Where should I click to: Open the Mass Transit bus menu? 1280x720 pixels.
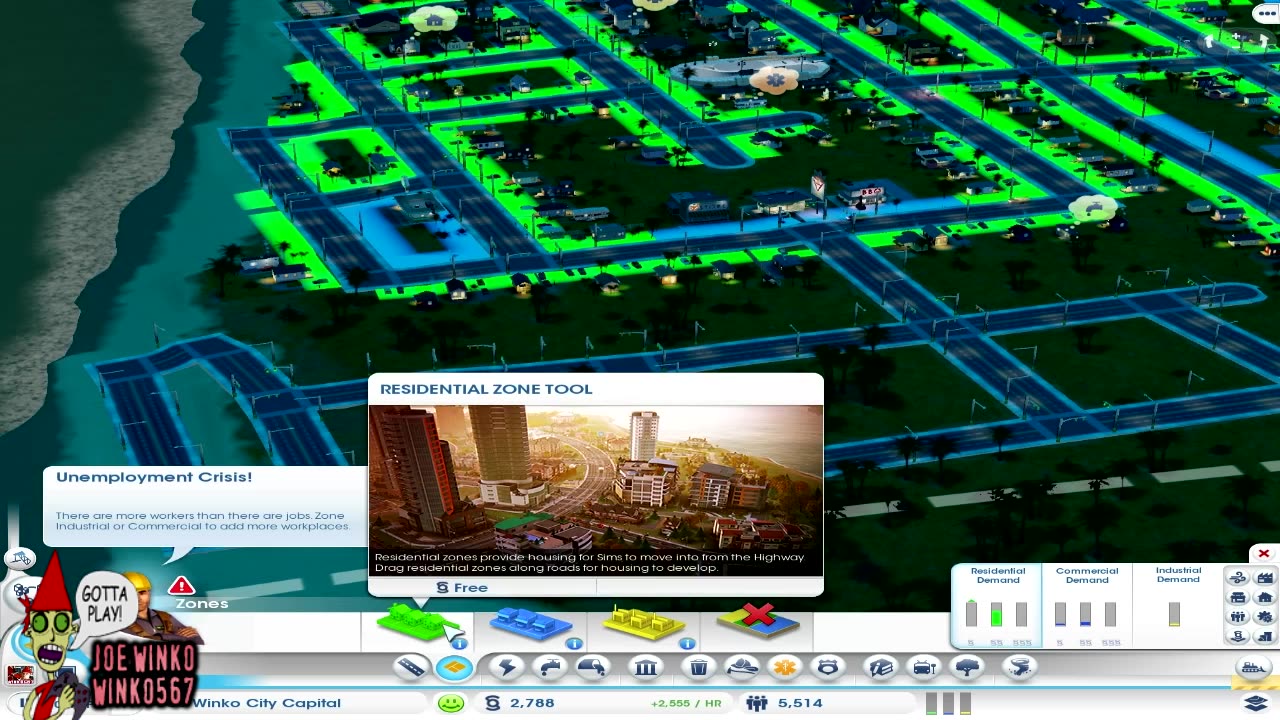click(x=924, y=667)
